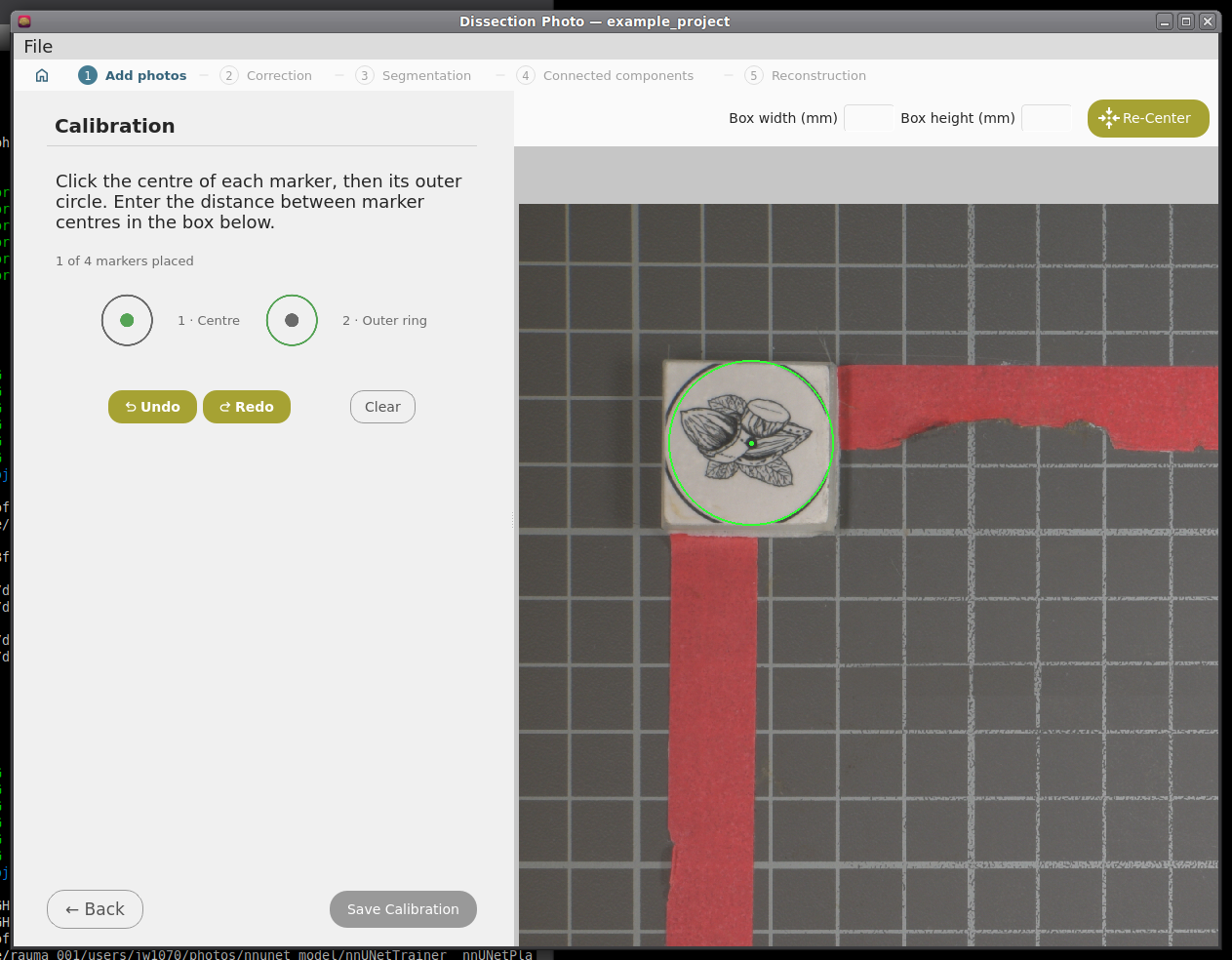Click the '1 of 4 markers placed' status text
The image size is (1232, 960).
(125, 260)
